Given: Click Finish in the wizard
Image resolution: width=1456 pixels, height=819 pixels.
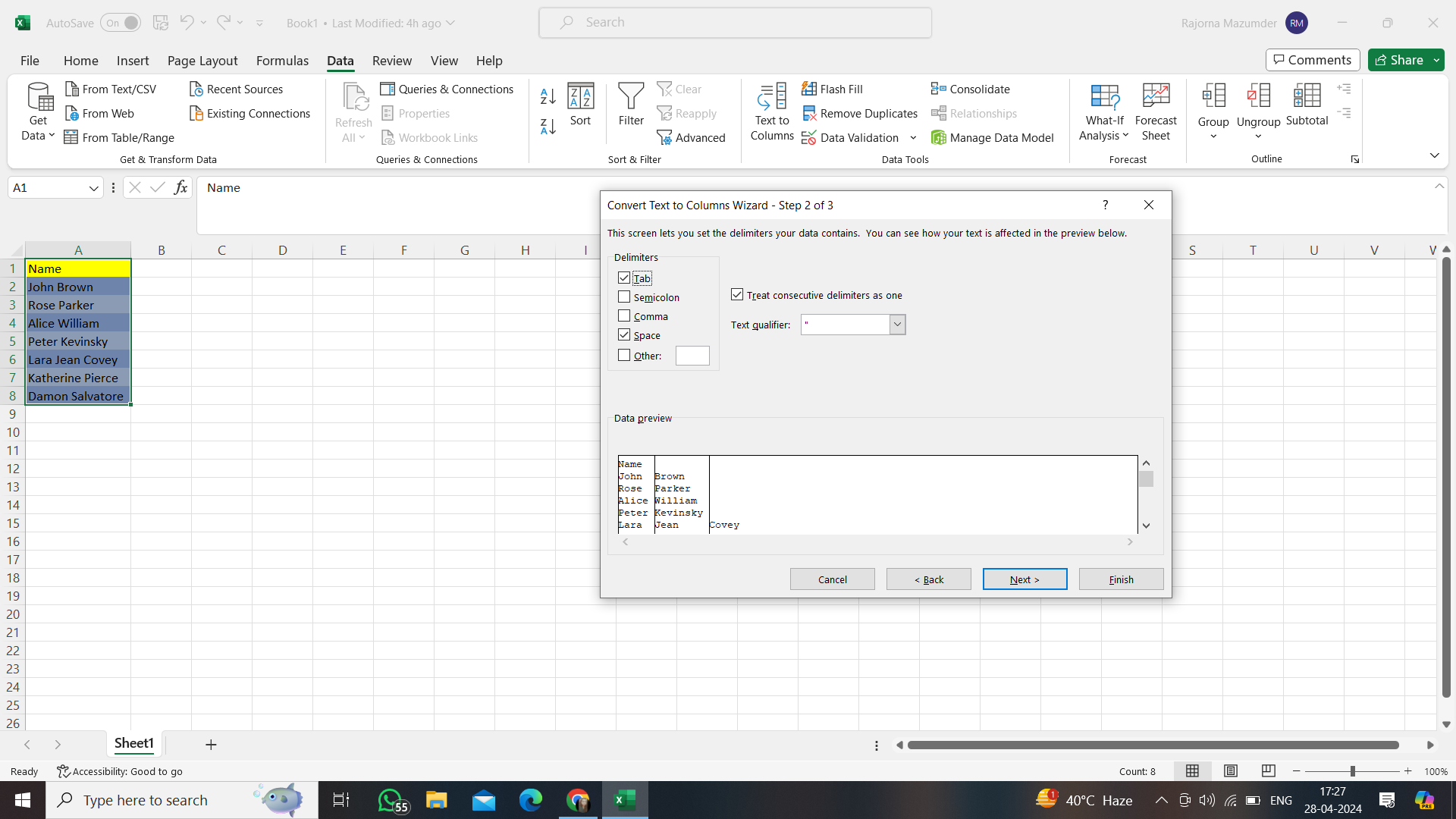Looking at the screenshot, I should [x=1121, y=579].
